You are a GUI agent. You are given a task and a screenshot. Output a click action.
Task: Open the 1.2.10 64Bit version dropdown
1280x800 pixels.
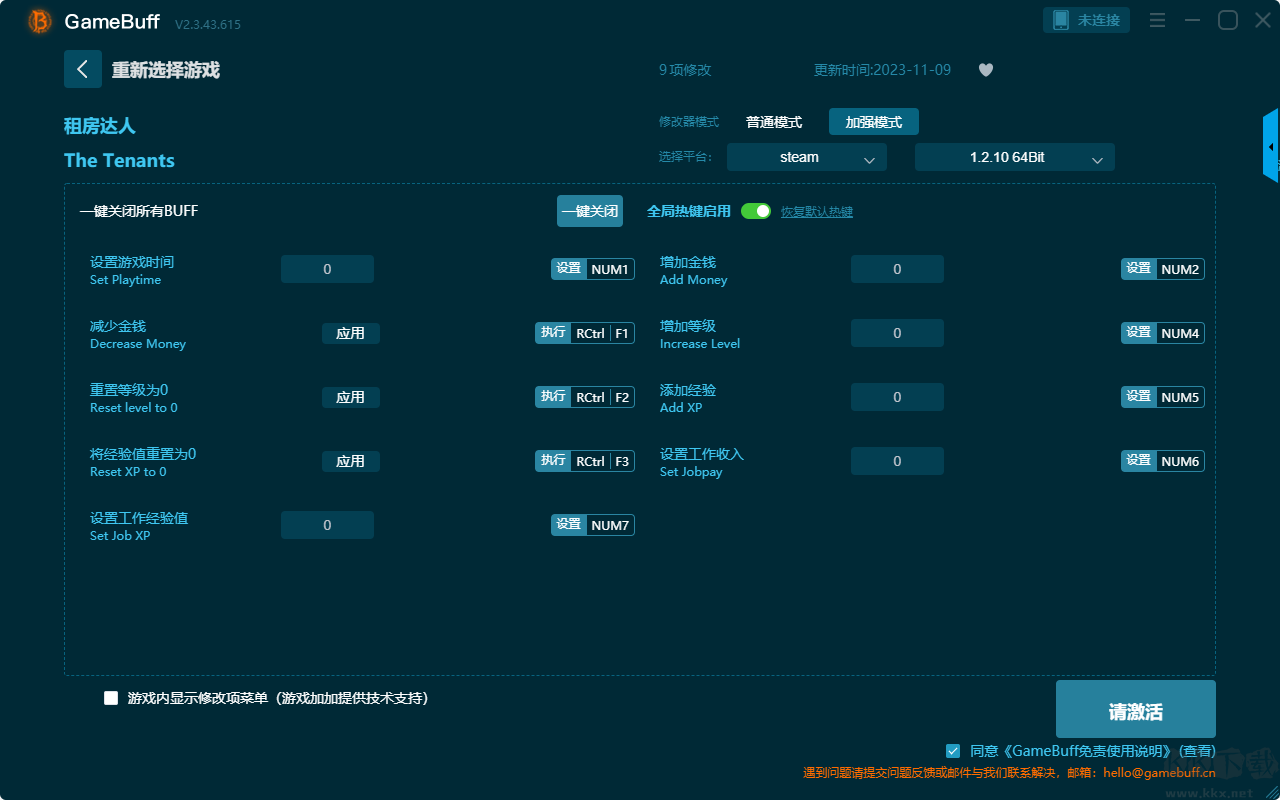[x=1015, y=157]
